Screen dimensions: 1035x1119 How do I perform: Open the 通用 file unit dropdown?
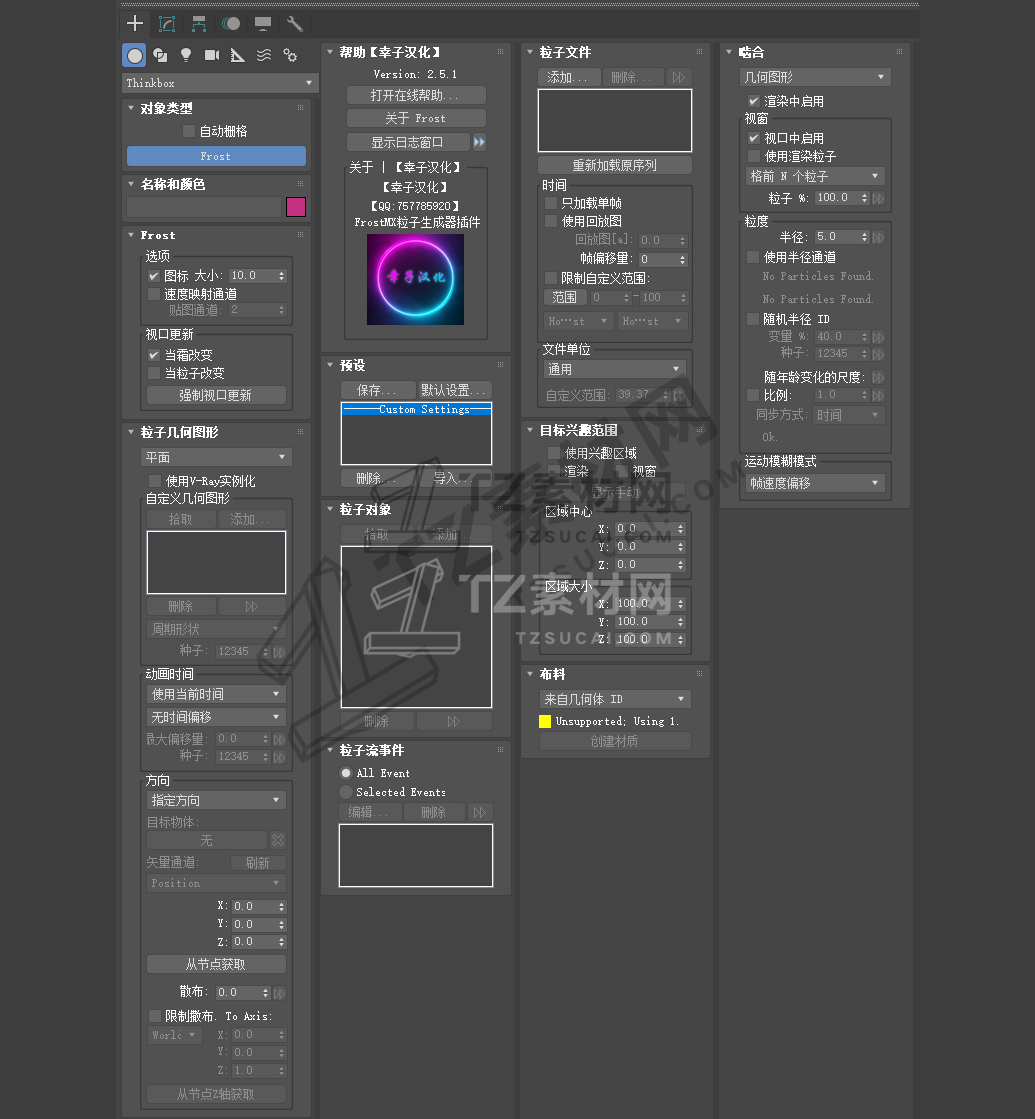pos(614,369)
